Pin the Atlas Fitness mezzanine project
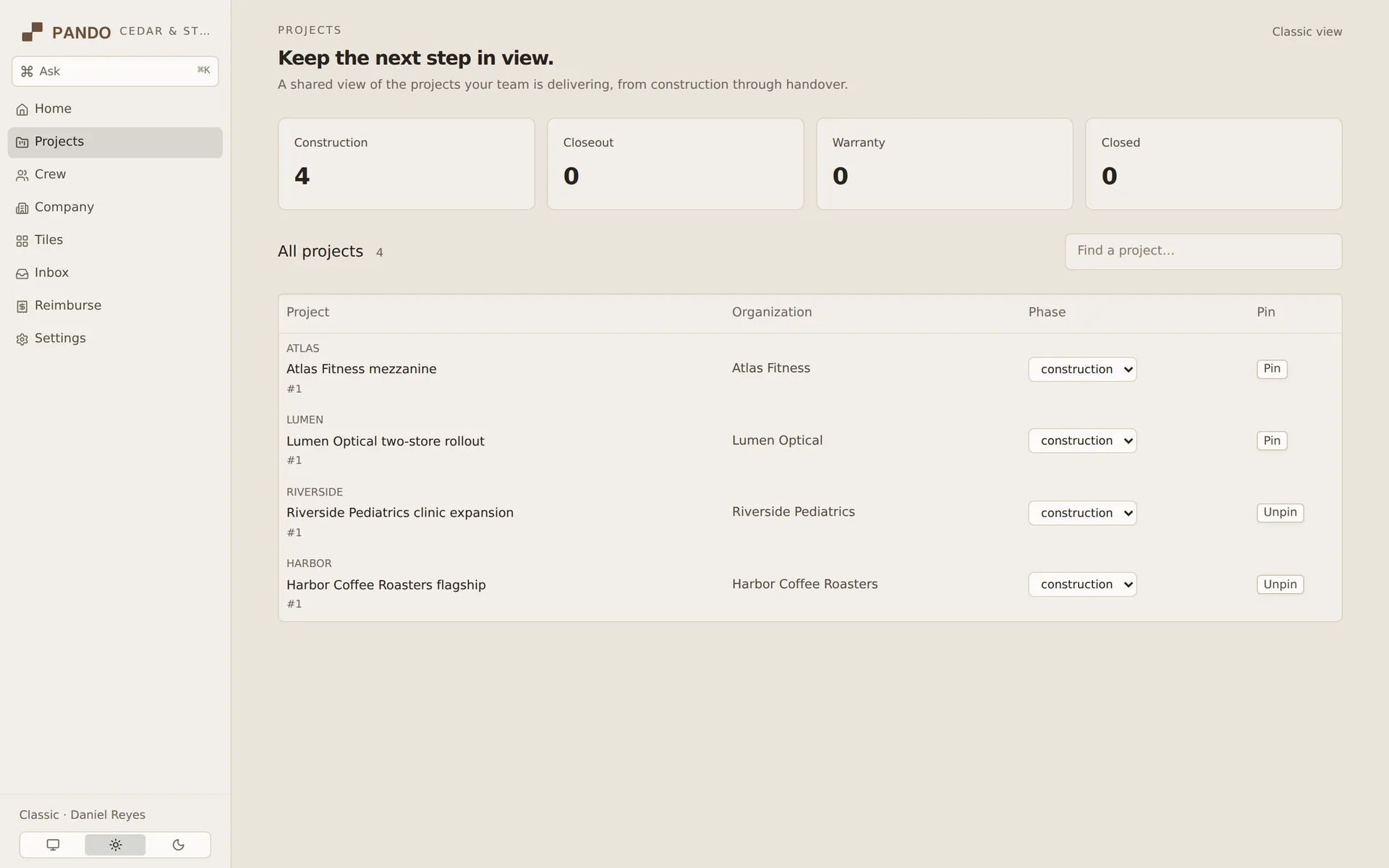 pos(1272,369)
